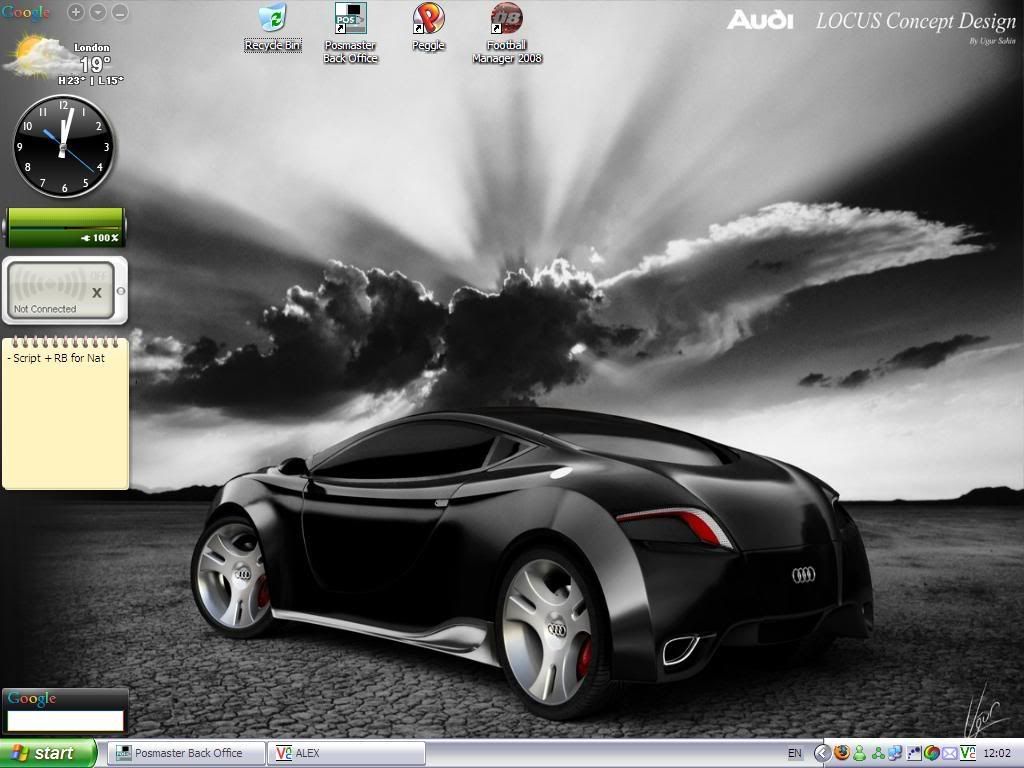Viewport: 1024px width, 768px height.
Task: Open the Recycle Bin desktop icon
Action: tap(272, 27)
